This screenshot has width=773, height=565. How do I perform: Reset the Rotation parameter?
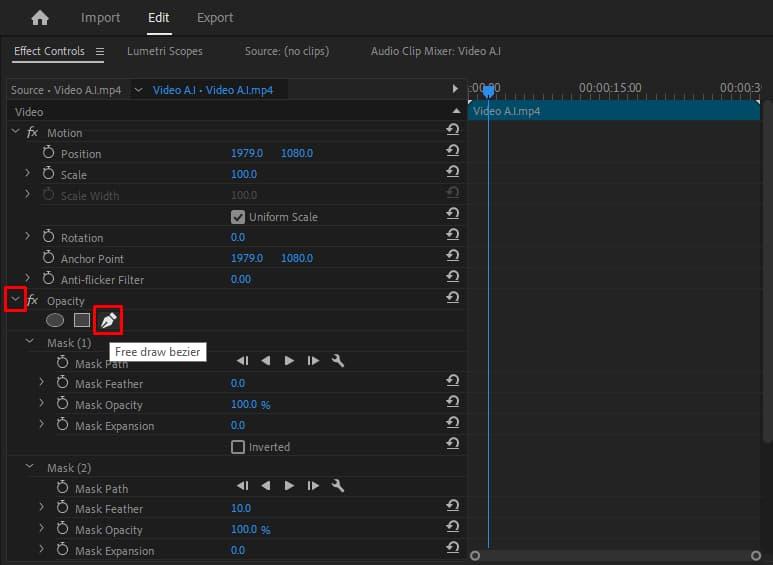tap(452, 237)
